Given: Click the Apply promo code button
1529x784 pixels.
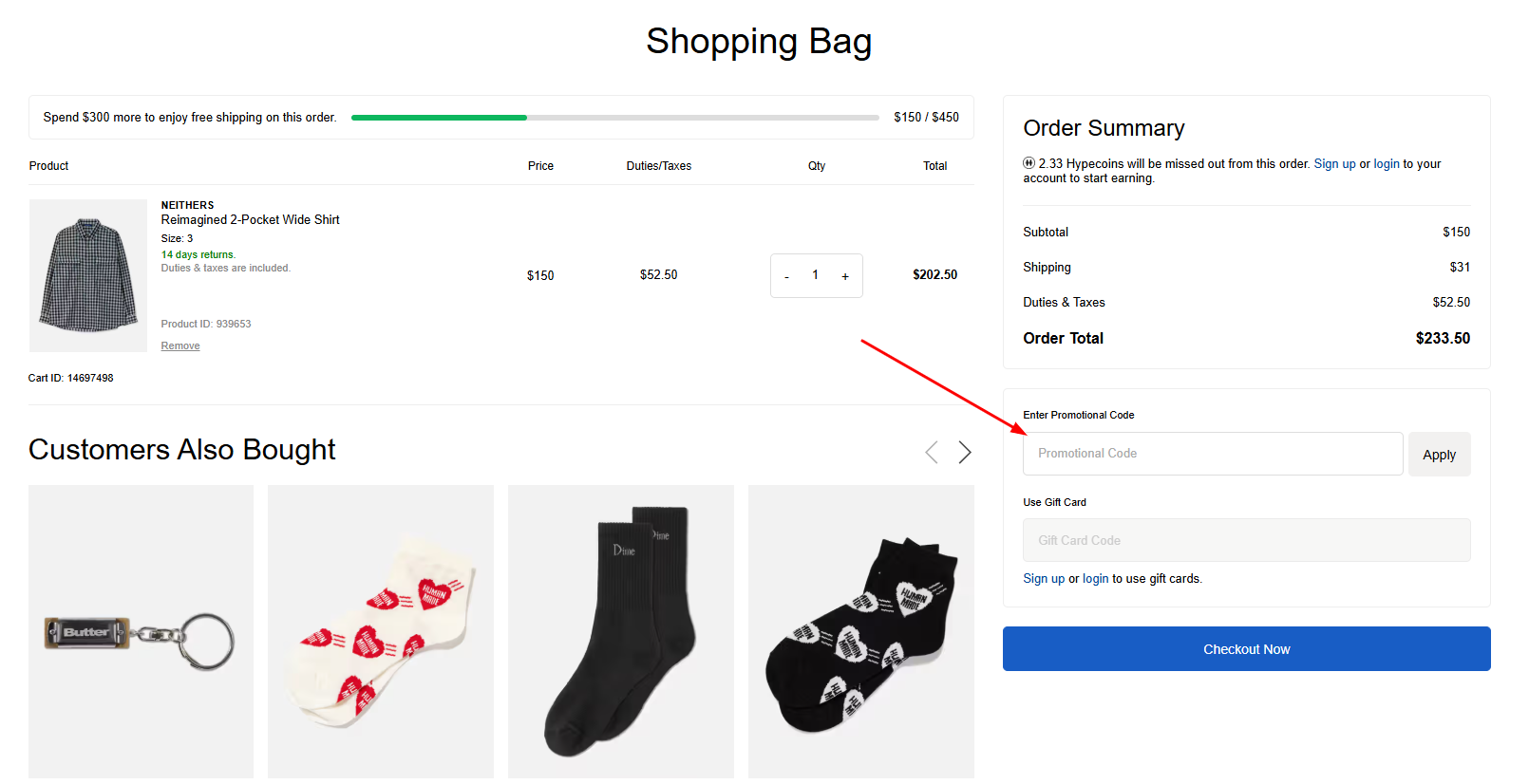Looking at the screenshot, I should coord(1439,455).
